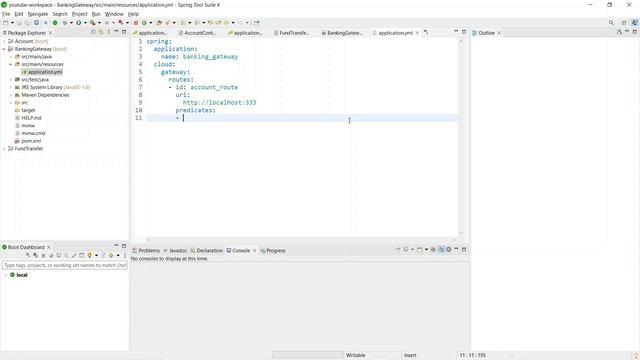The image size is (640, 360).
Task: Click the Debug bug toolbar icon
Action: click(x=65, y=23)
